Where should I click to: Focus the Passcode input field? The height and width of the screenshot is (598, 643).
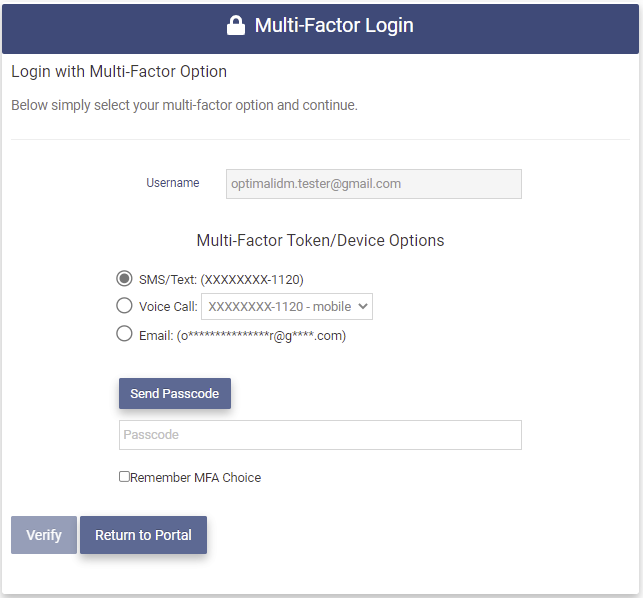(320, 435)
